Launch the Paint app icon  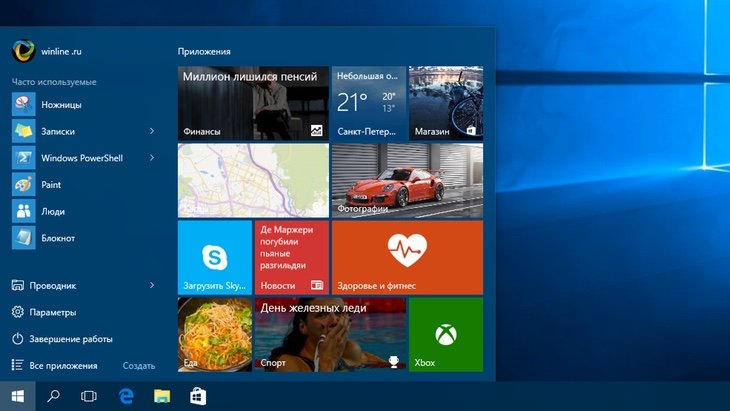click(23, 184)
